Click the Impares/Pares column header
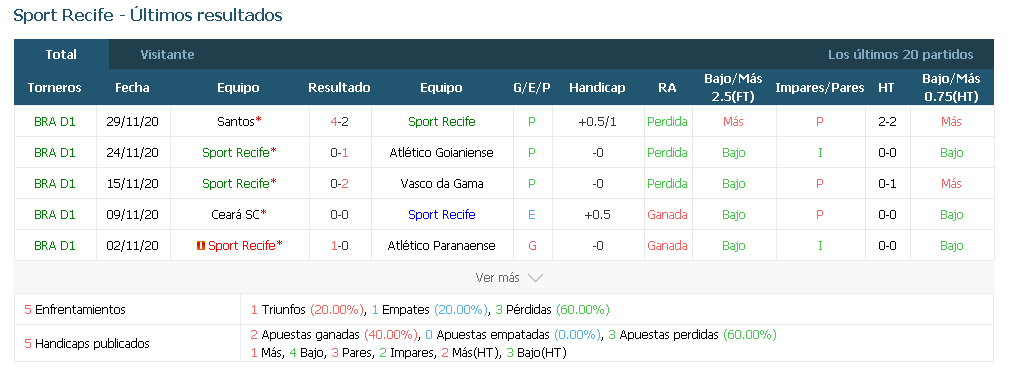1009x370 pixels. 819,88
